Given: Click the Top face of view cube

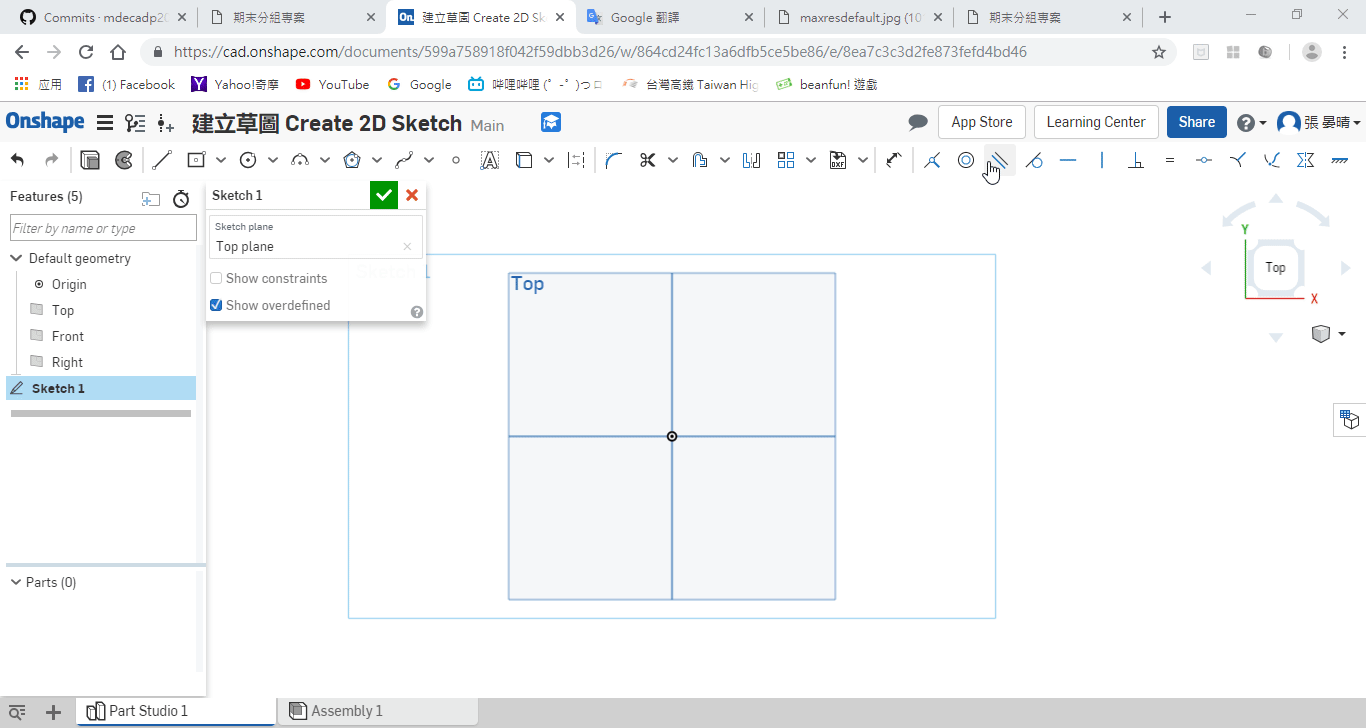Looking at the screenshot, I should tap(1275, 267).
